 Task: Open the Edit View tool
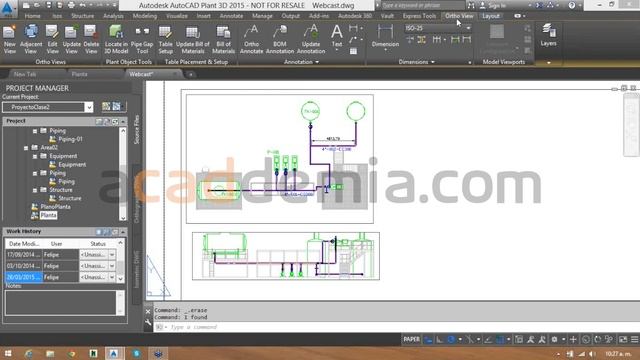52,39
